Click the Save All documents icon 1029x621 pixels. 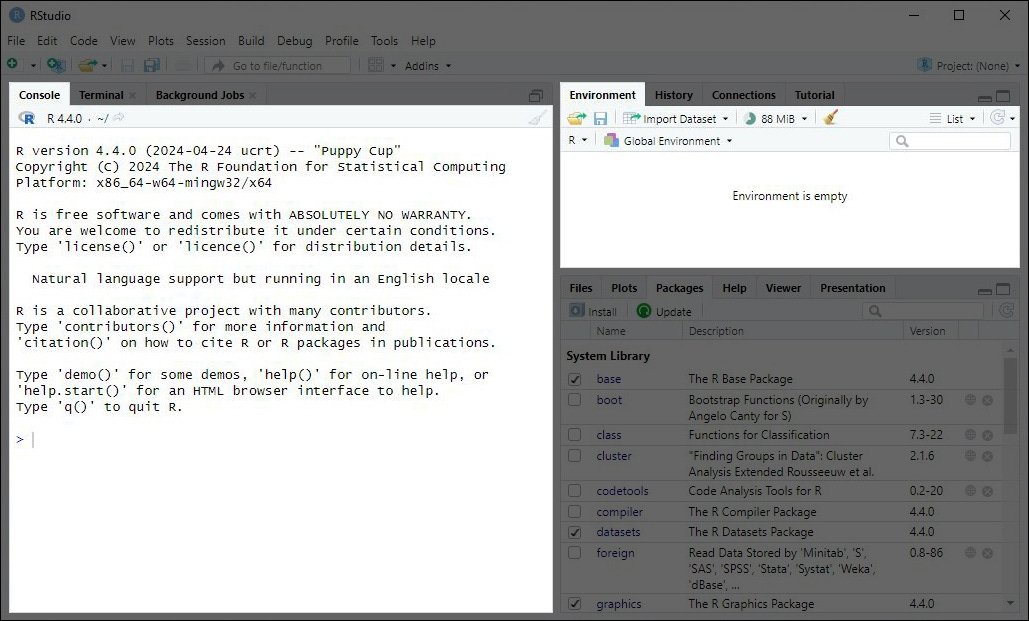[x=152, y=65]
